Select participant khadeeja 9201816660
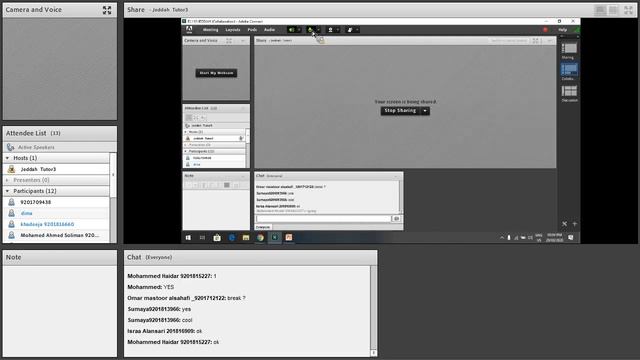 click(x=56, y=224)
